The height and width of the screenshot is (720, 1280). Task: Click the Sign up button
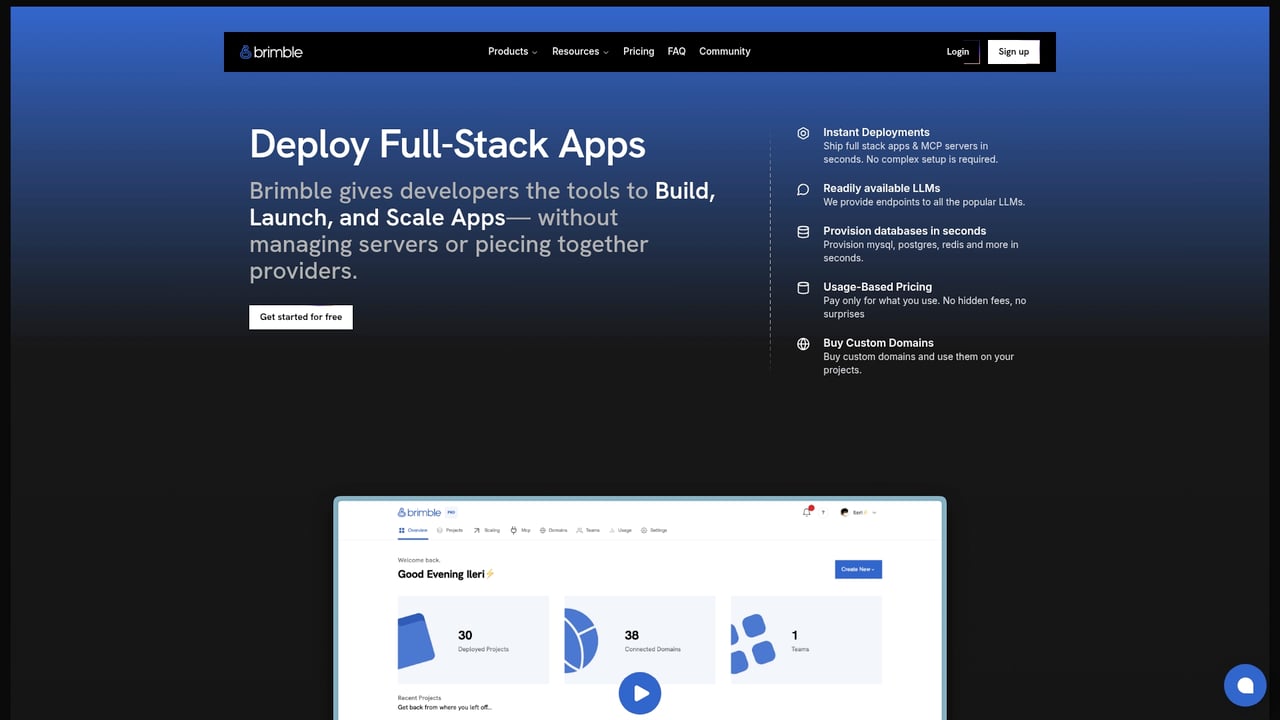[1013, 52]
